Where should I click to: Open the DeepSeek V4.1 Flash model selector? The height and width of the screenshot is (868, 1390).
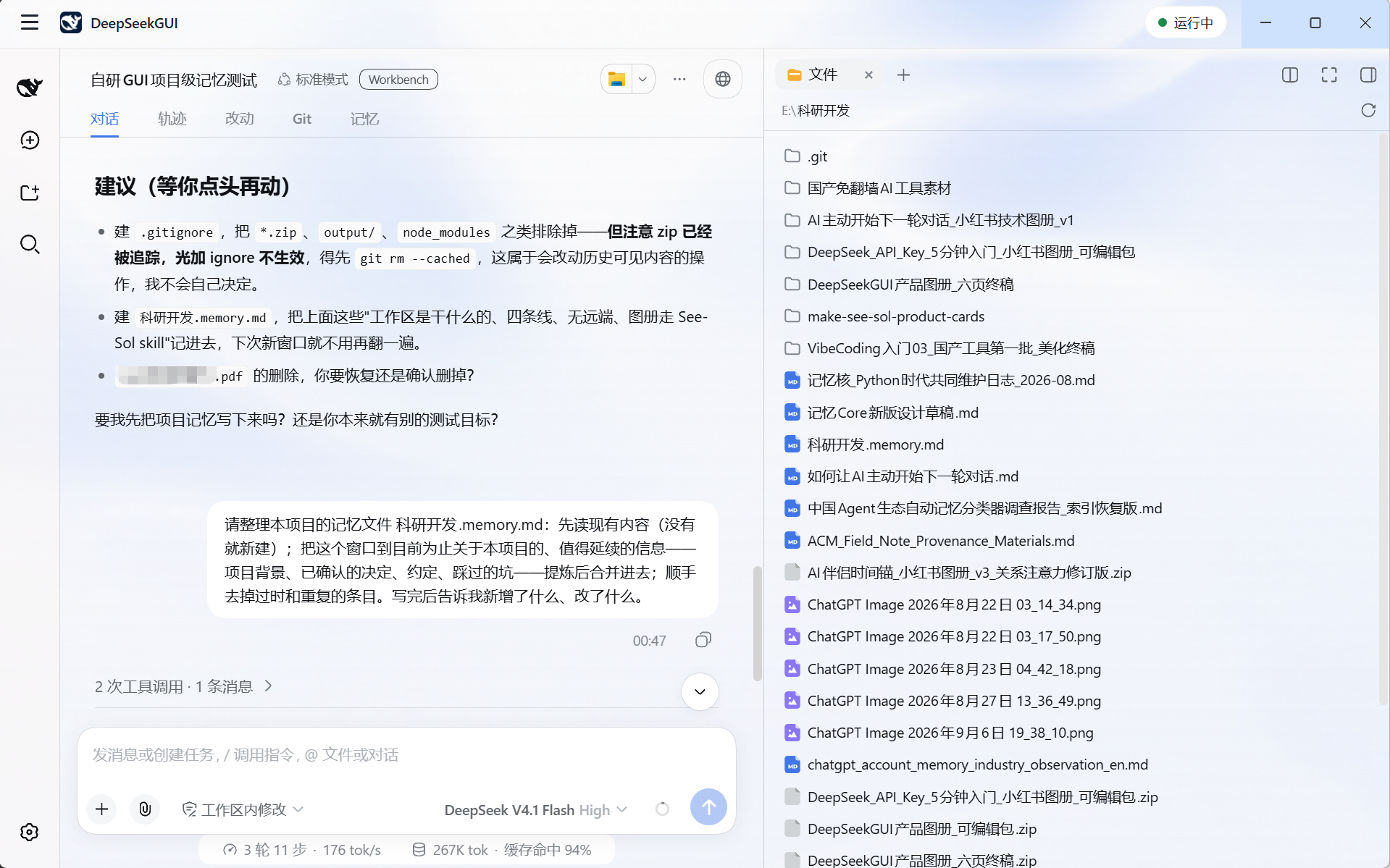pyautogui.click(x=535, y=810)
